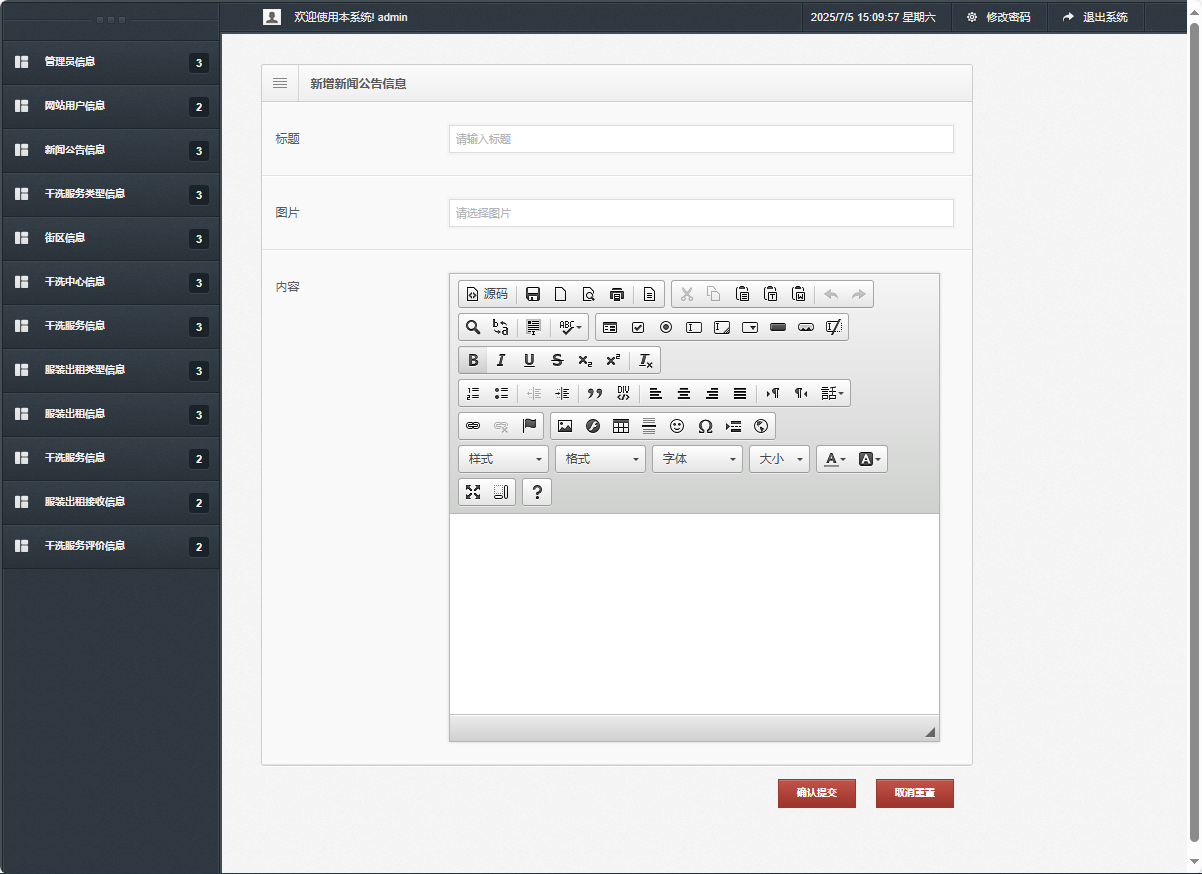This screenshot has width=1202, height=874.
Task: Open the text color picker
Action: (x=834, y=459)
